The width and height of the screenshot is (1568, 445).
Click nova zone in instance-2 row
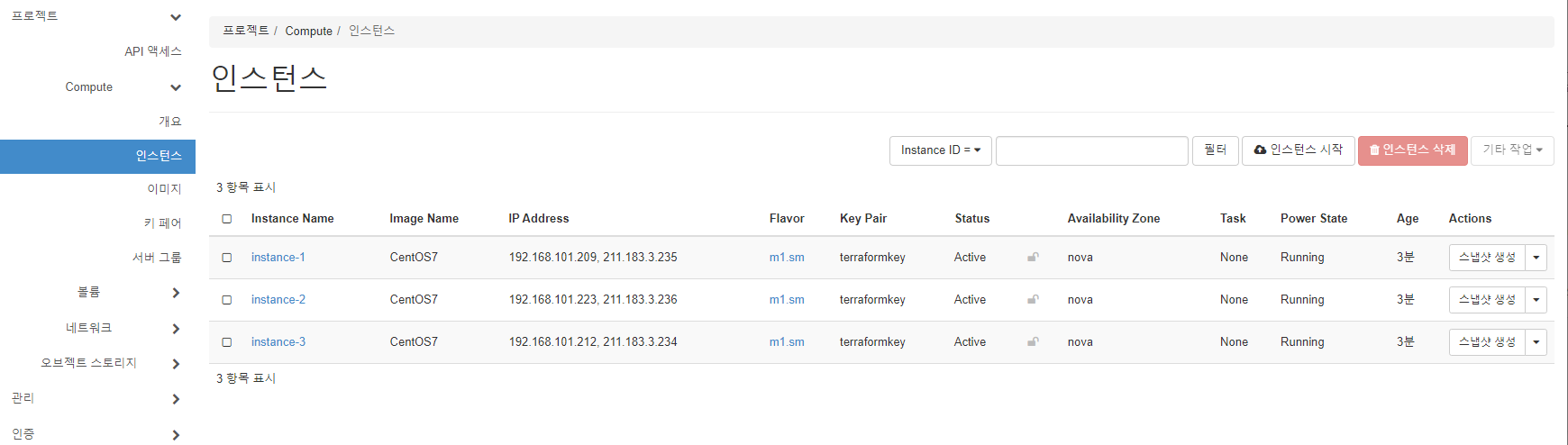(1080, 300)
